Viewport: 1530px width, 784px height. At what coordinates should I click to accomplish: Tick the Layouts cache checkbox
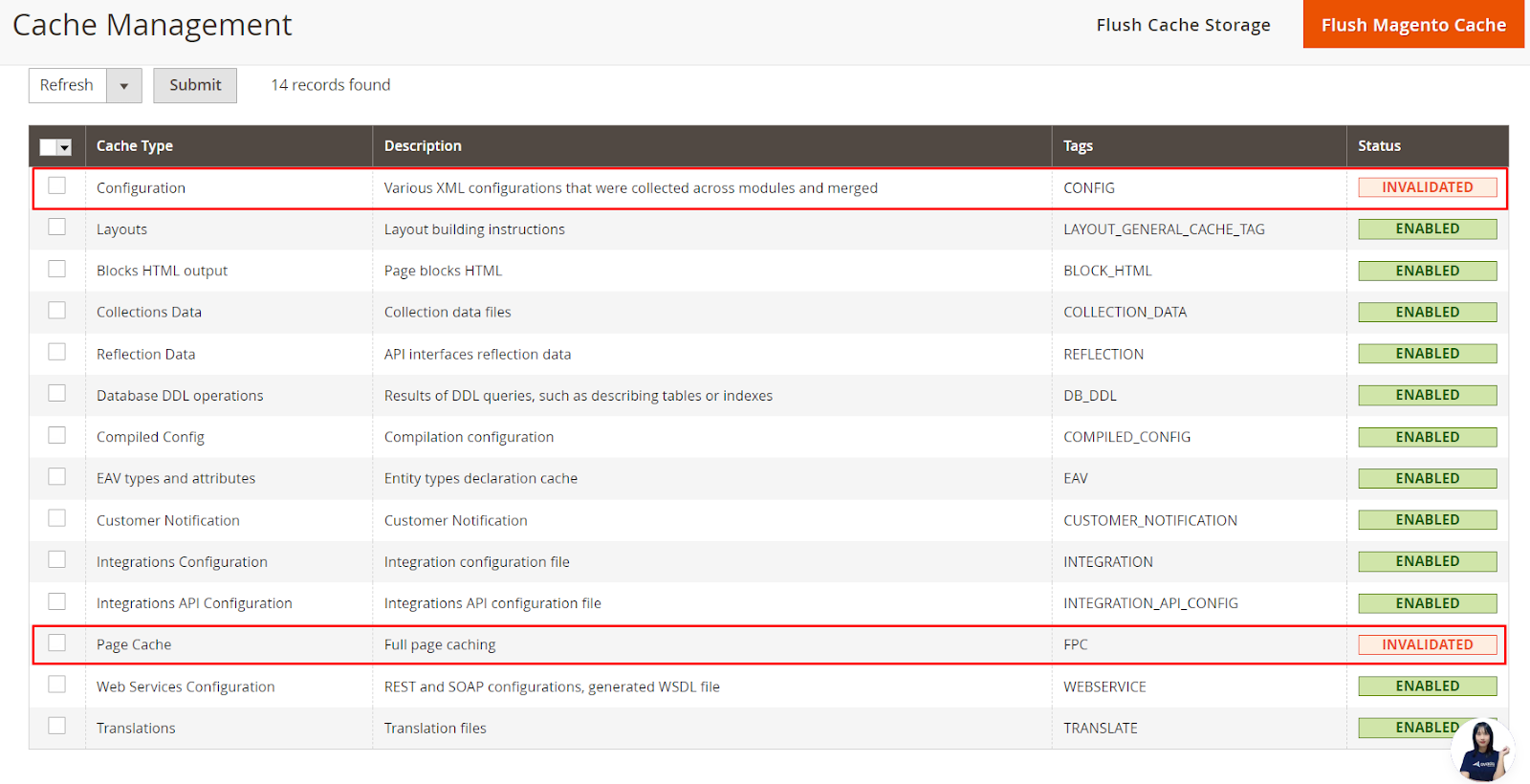57,227
